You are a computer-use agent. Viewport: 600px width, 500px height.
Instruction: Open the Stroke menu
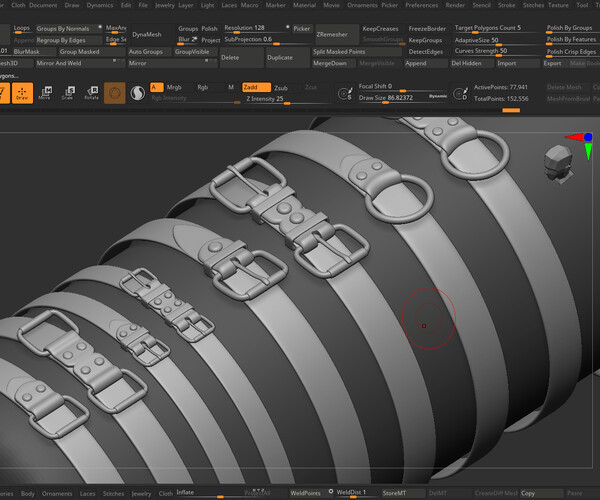(x=506, y=5)
